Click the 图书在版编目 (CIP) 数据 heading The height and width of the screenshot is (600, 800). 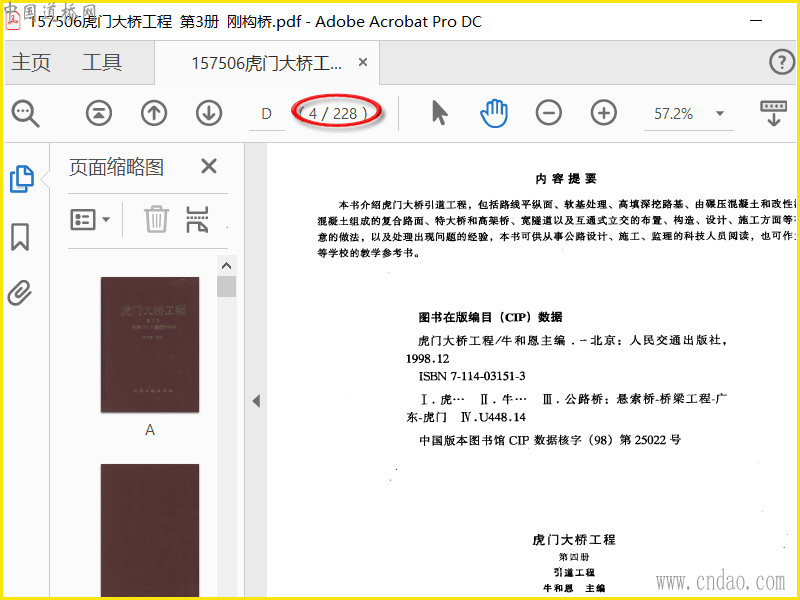490,317
